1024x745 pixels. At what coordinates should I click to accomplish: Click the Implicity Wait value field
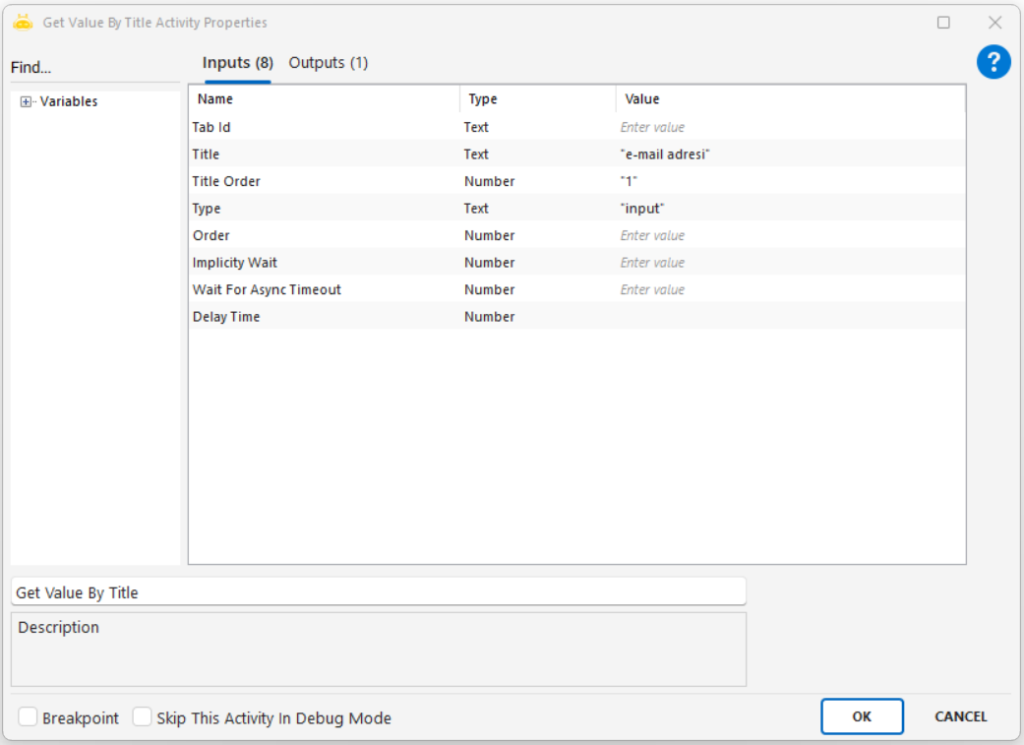[790, 263]
